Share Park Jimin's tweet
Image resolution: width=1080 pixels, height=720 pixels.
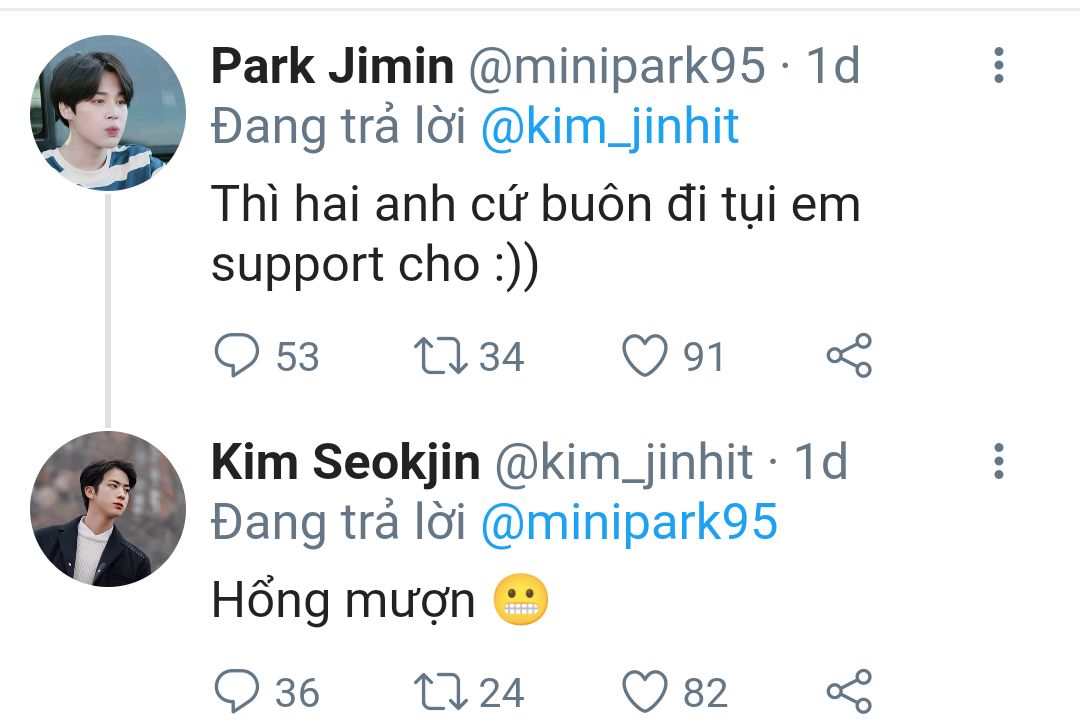[x=849, y=356]
